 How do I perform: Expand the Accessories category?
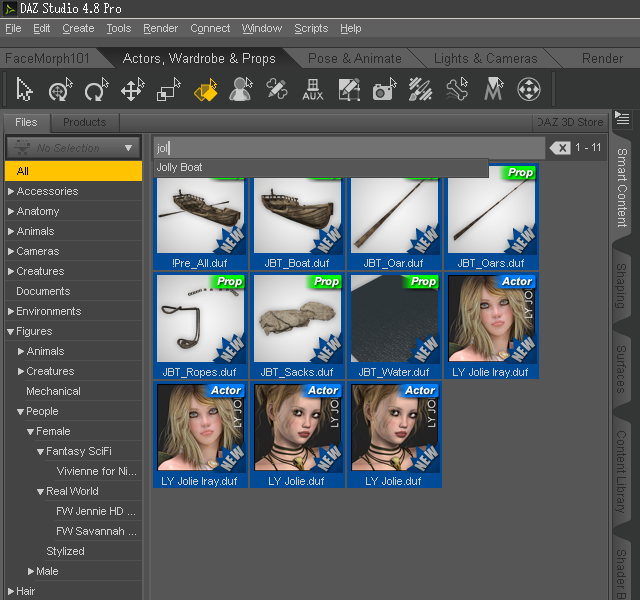pyautogui.click(x=11, y=191)
